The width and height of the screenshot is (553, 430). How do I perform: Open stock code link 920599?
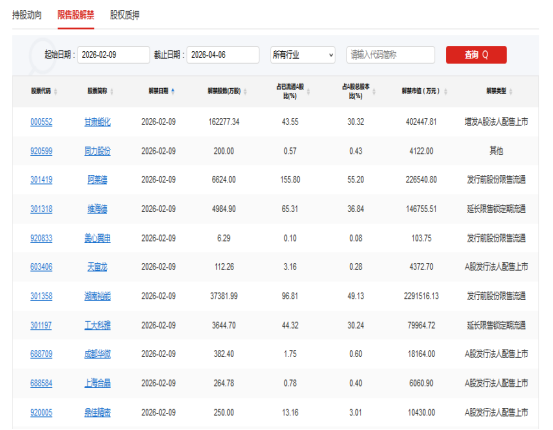coord(41,151)
